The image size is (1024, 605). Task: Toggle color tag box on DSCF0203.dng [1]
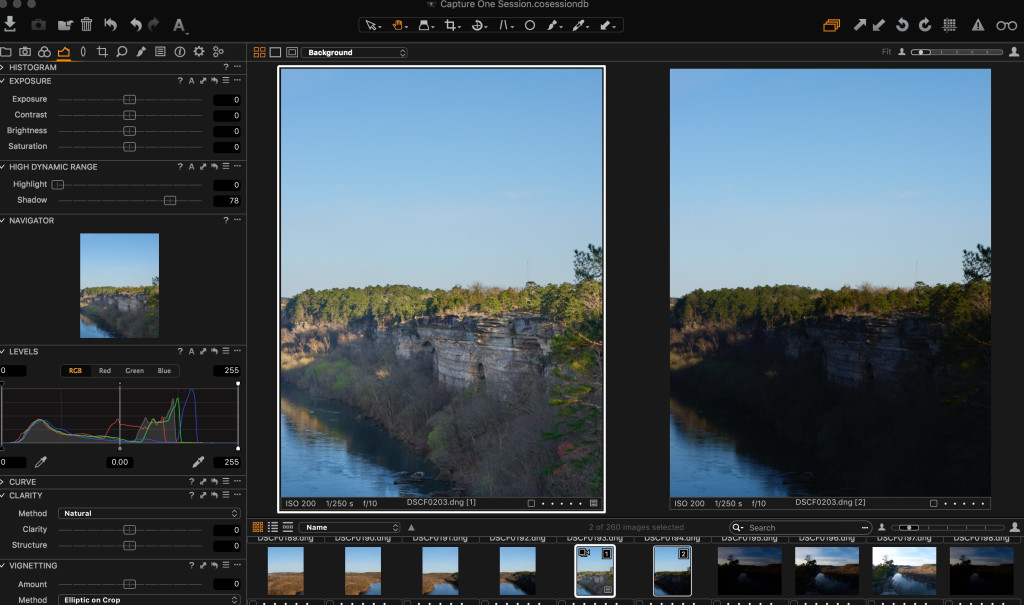[x=531, y=504]
